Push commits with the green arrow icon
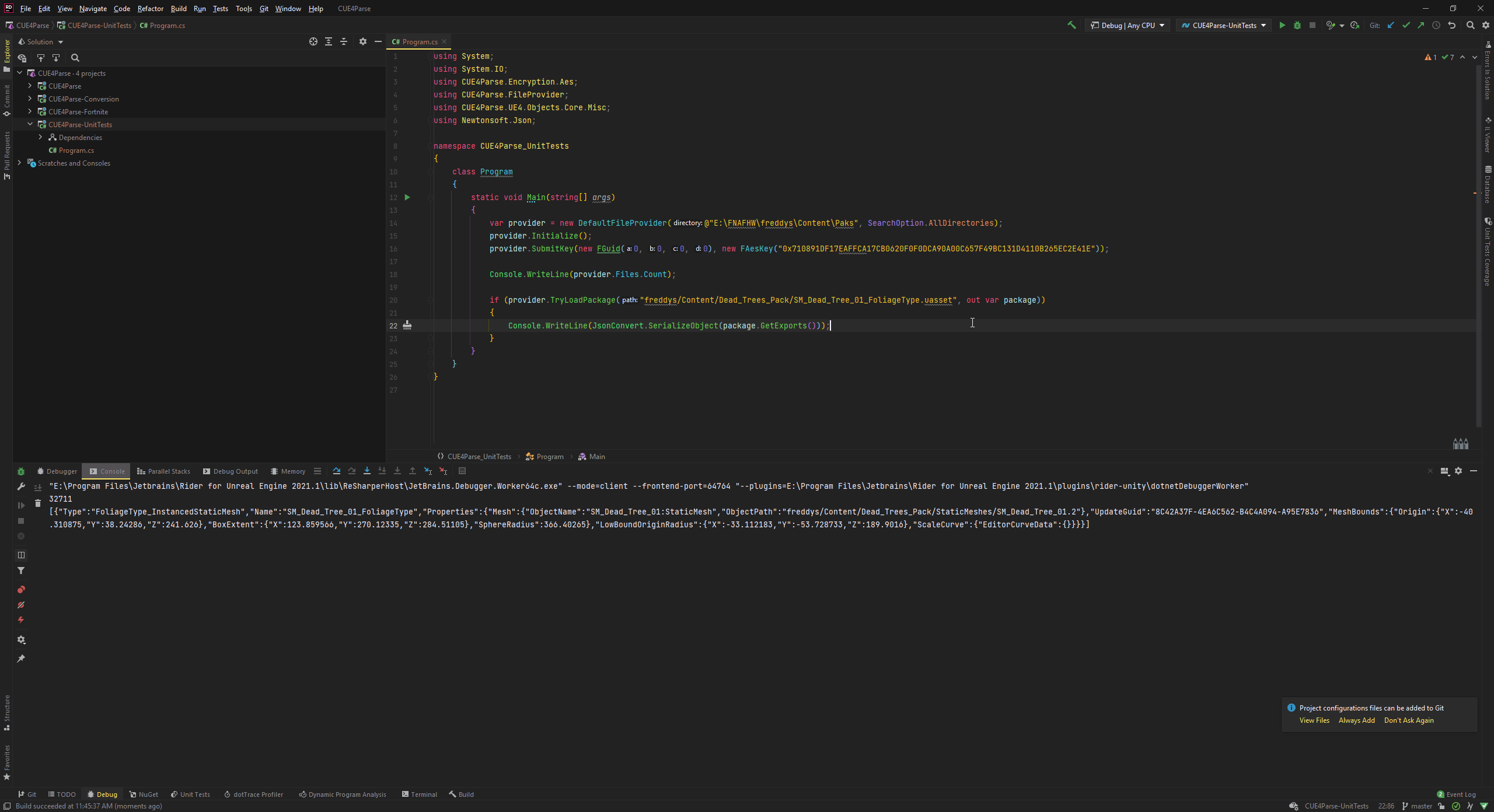1494x812 pixels. click(1420, 25)
